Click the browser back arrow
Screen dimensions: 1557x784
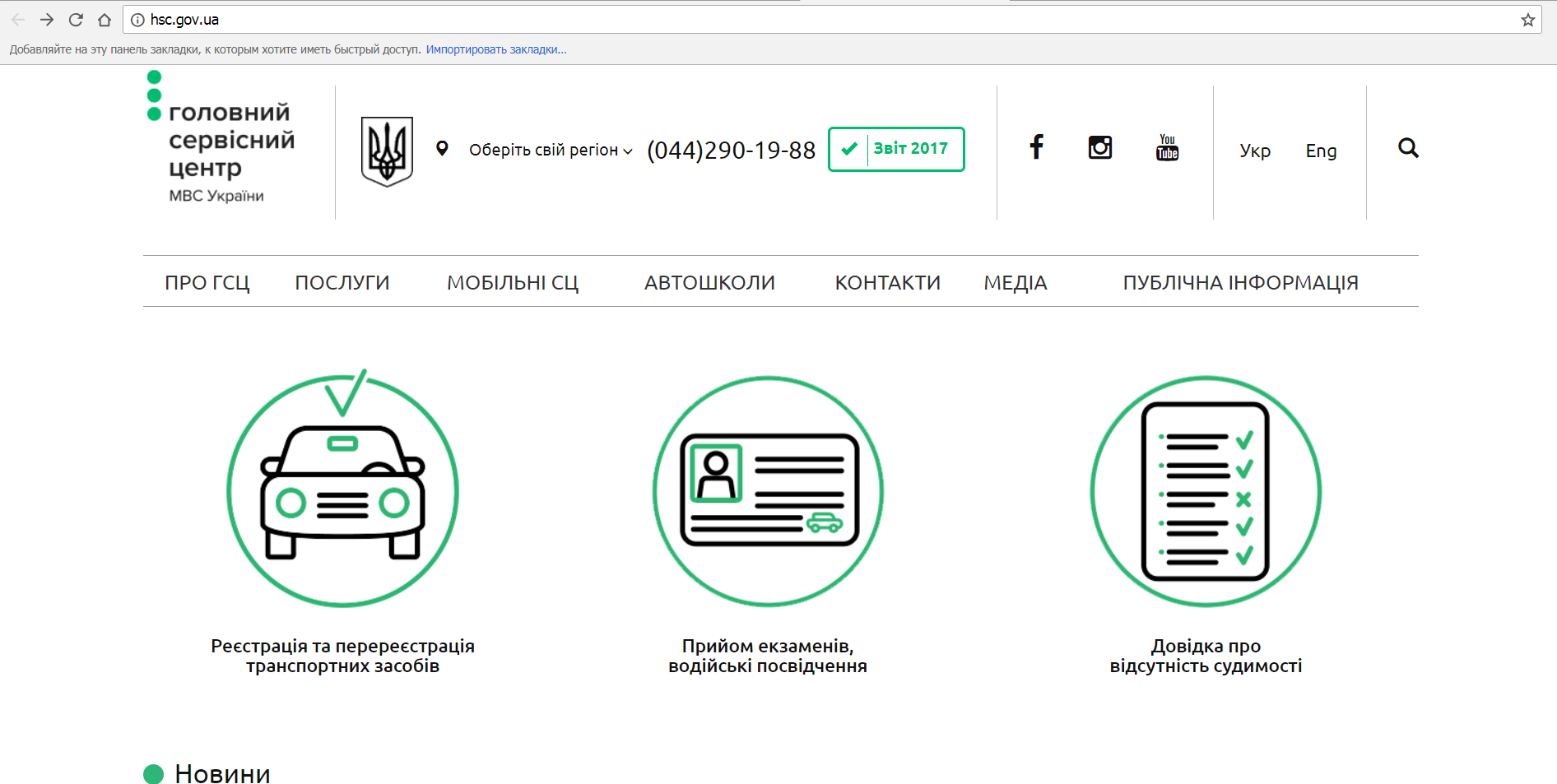pos(18,20)
